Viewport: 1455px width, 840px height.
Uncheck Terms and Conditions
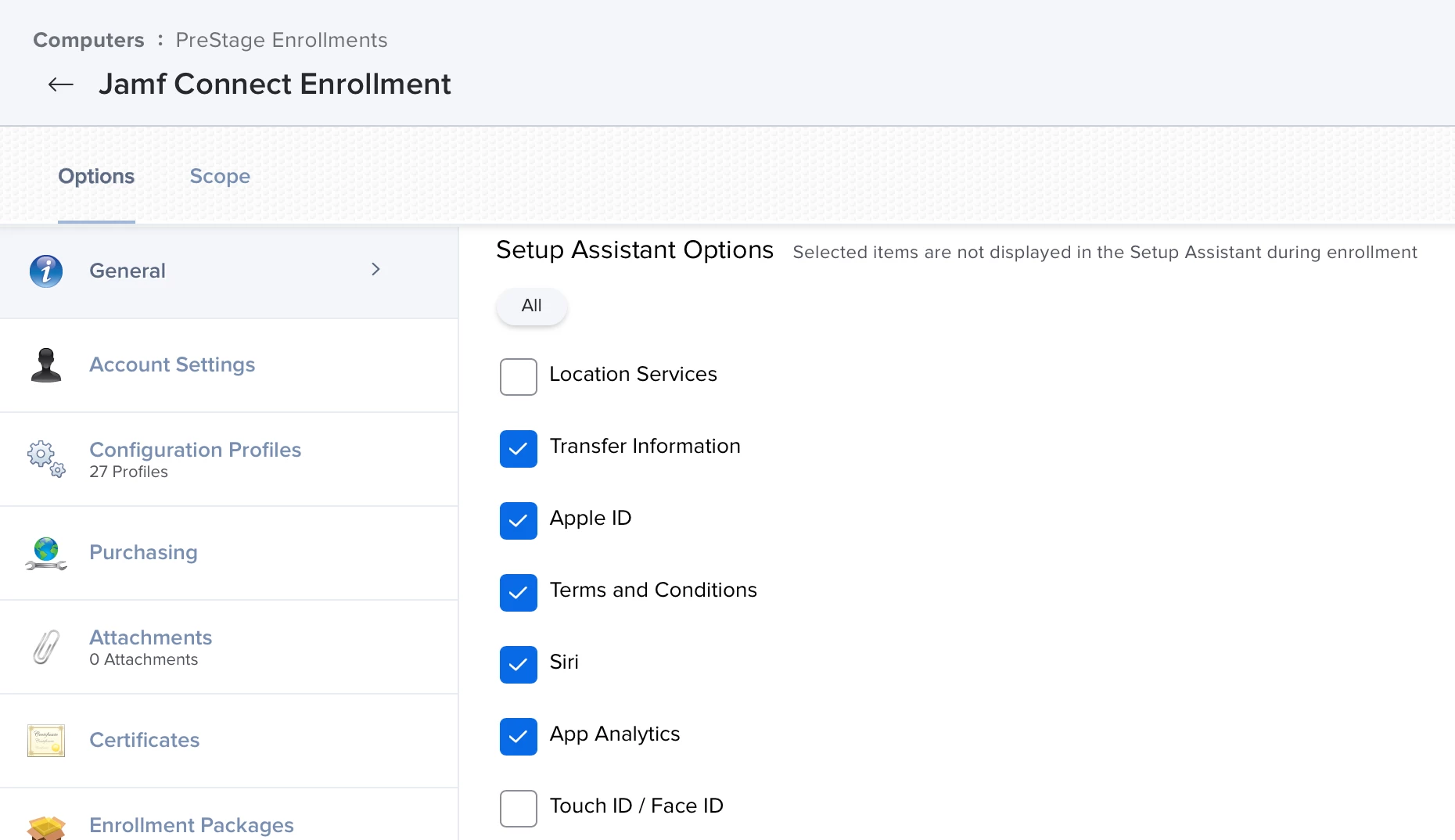click(519, 593)
